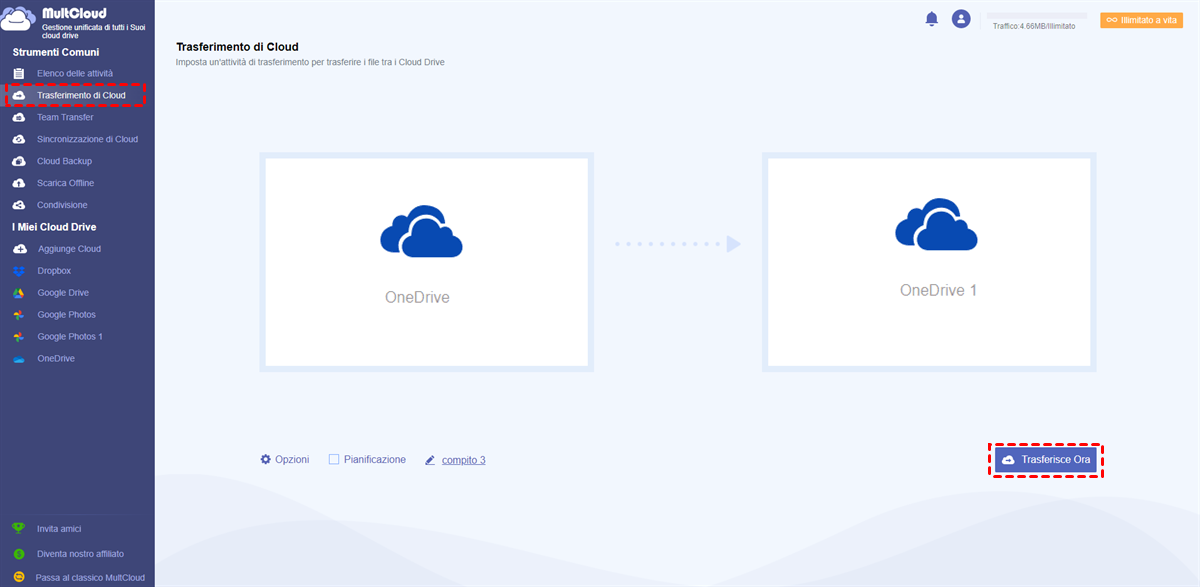Click the Trasferisce Ora button
The width and height of the screenshot is (1200, 587).
pos(1046,459)
